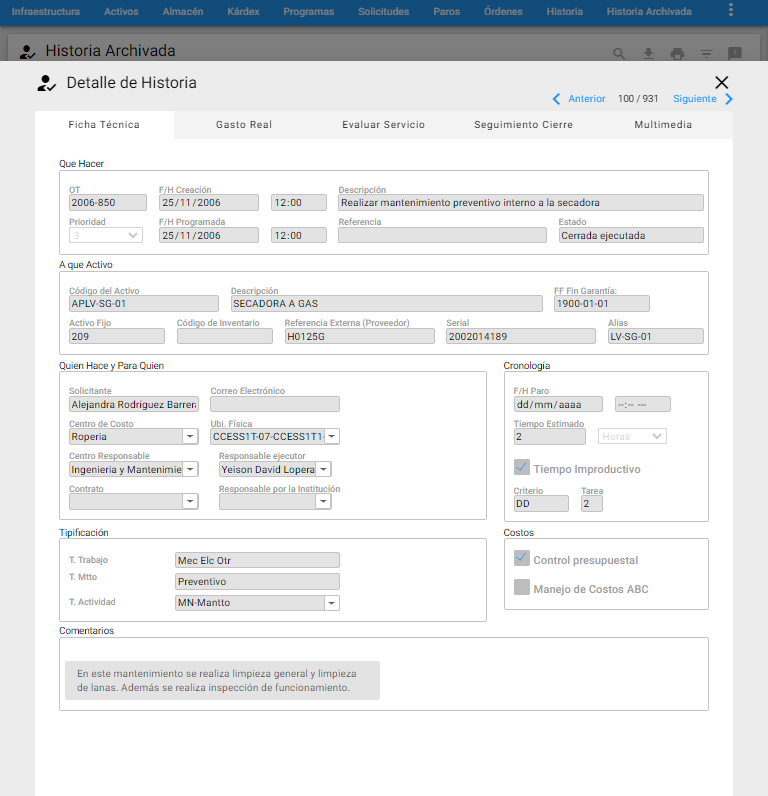
Task: Open Responsable por la Institución dropdown
Action: [x=323, y=502]
